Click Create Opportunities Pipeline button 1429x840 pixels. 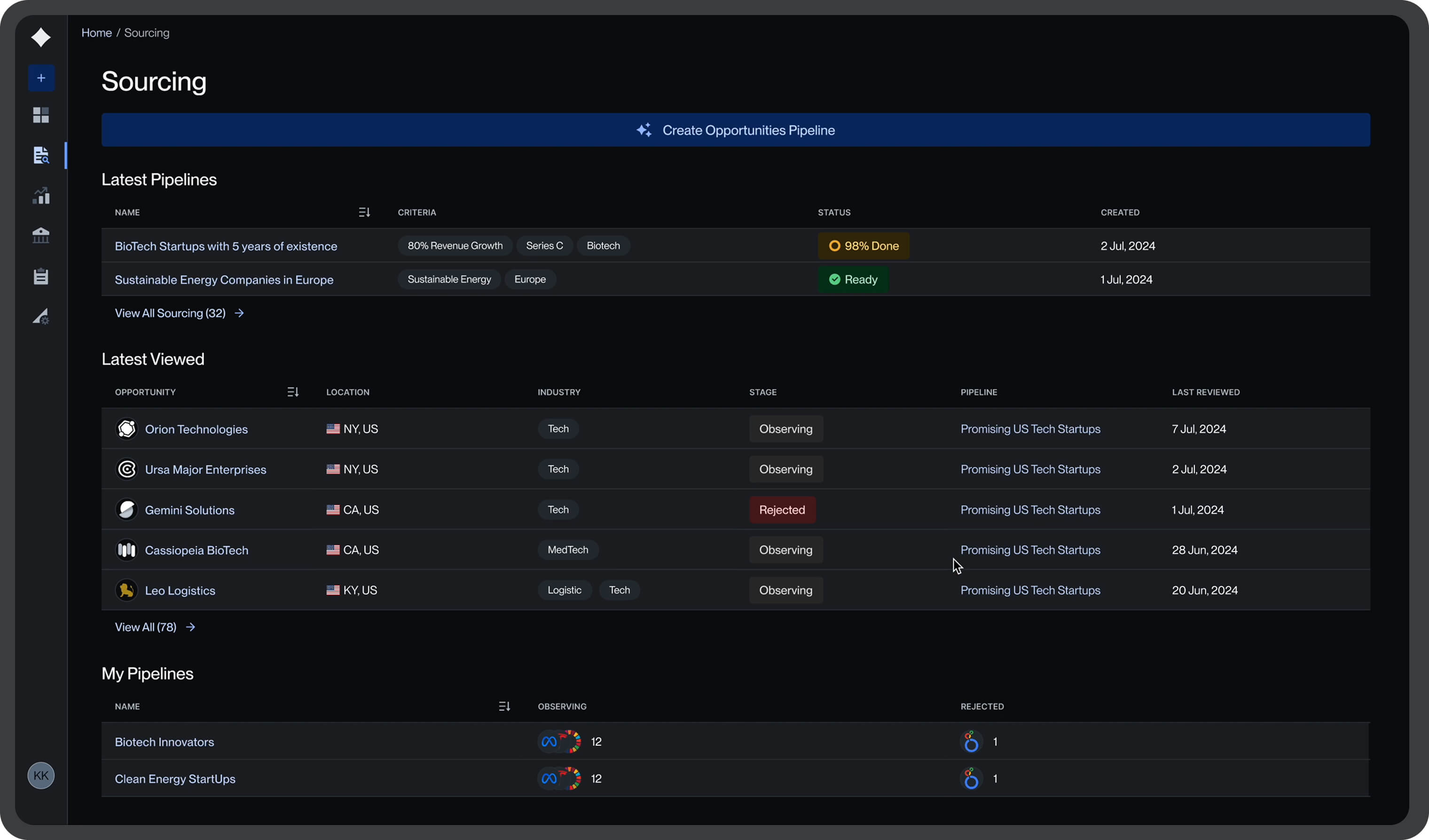tap(736, 130)
